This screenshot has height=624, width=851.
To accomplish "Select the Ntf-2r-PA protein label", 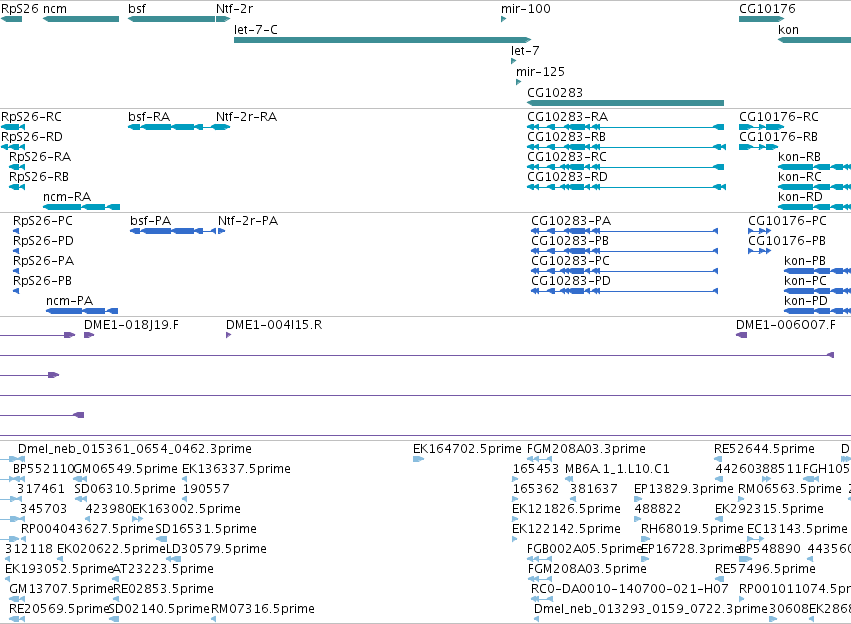I will (247, 221).
